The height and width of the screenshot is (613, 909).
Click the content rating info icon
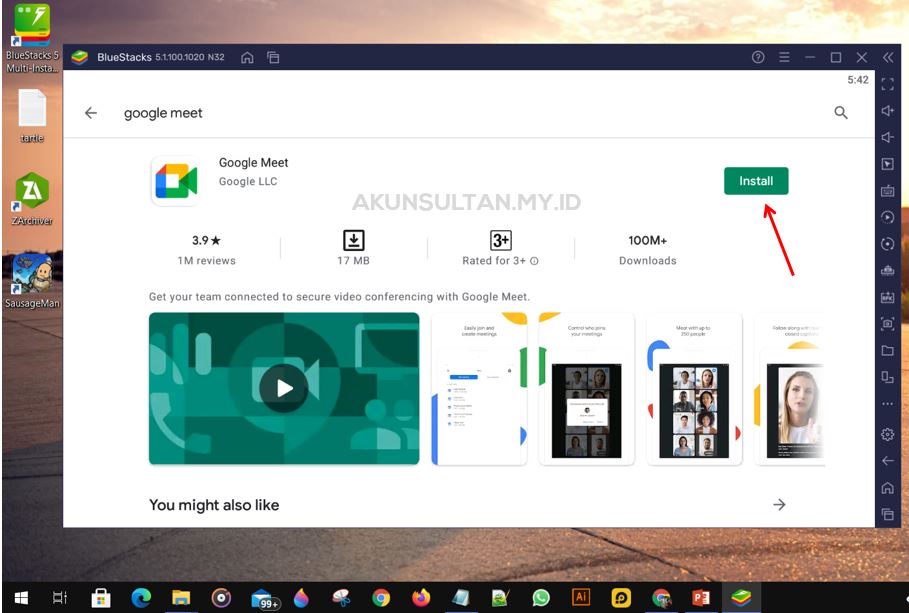[x=534, y=261]
